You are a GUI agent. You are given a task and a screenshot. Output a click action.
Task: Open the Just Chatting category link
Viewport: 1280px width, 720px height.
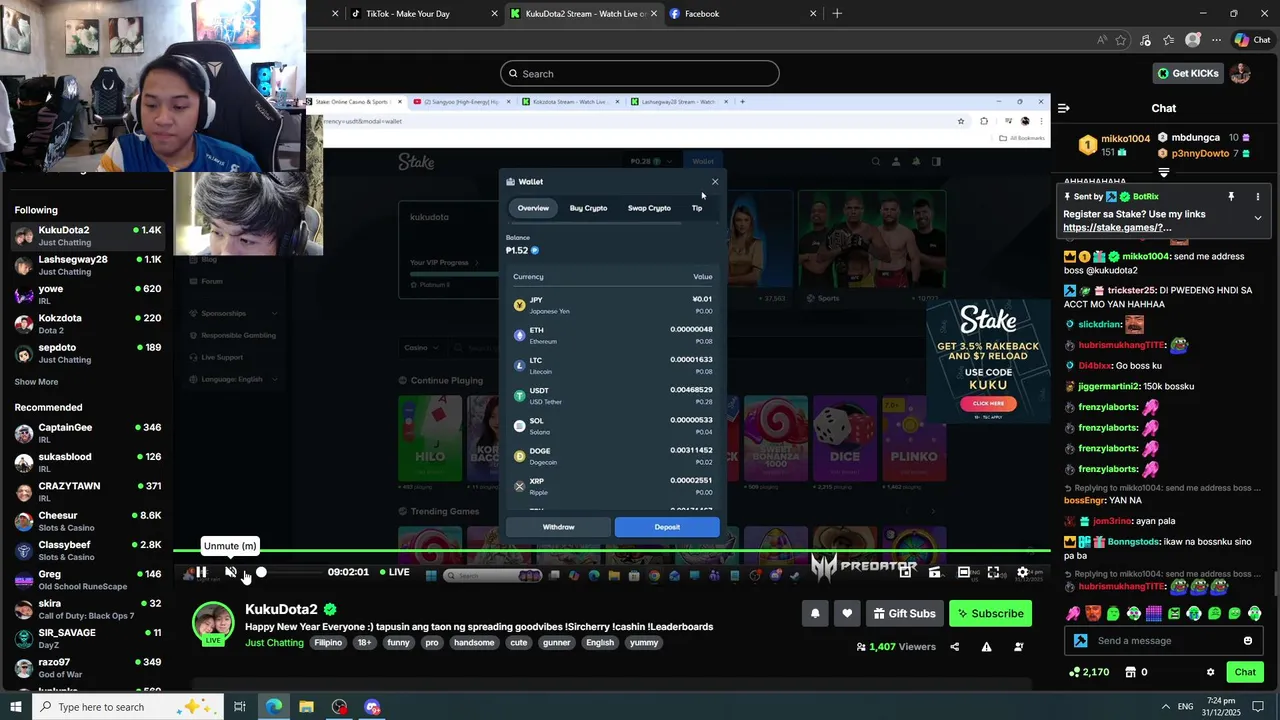click(x=274, y=642)
